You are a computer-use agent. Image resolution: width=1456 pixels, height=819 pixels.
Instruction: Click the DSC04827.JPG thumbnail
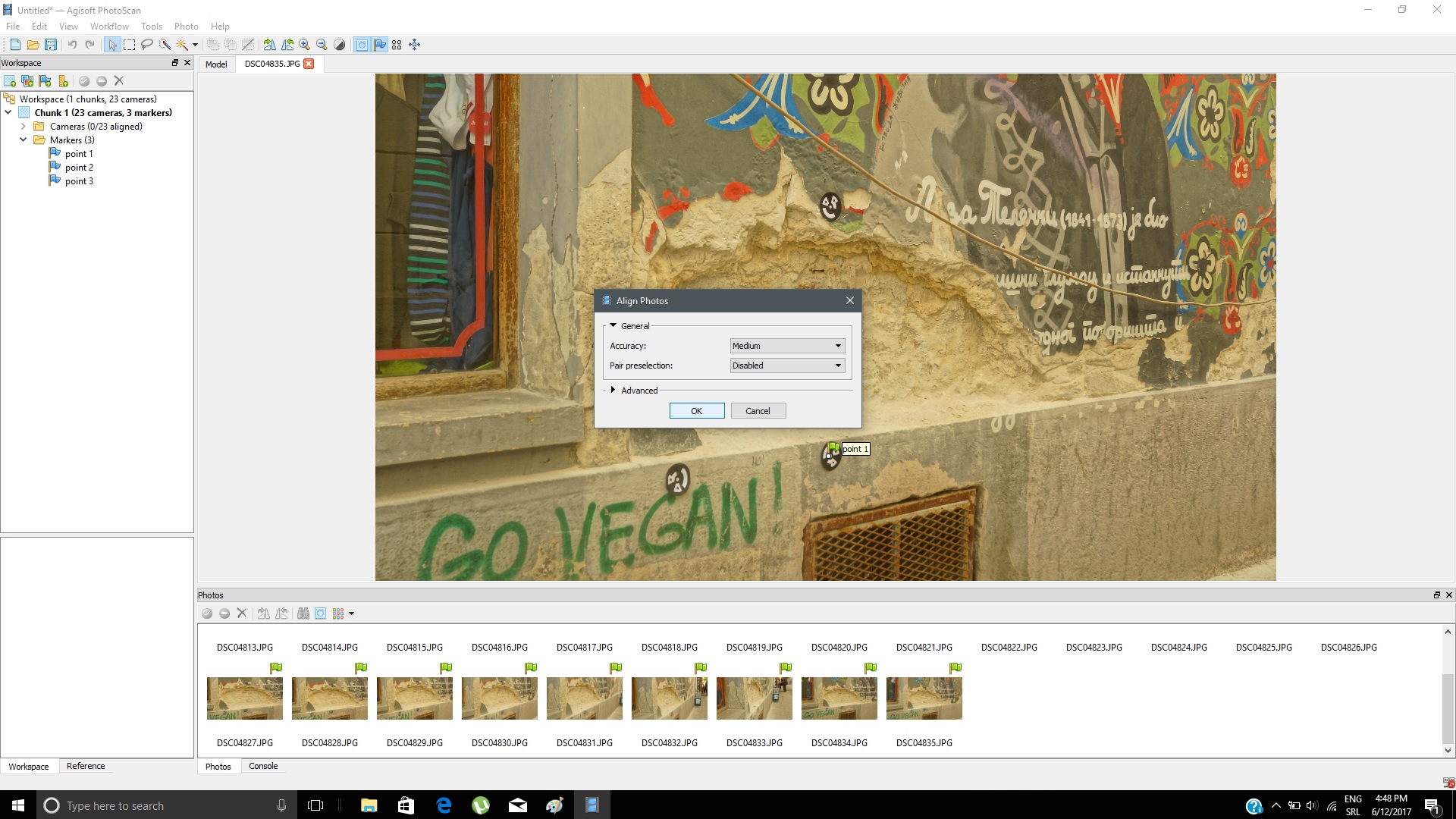point(245,698)
